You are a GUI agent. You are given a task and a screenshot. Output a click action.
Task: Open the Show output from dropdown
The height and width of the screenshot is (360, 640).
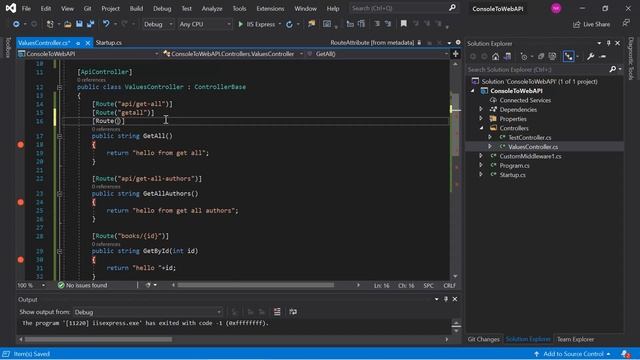click(148, 312)
